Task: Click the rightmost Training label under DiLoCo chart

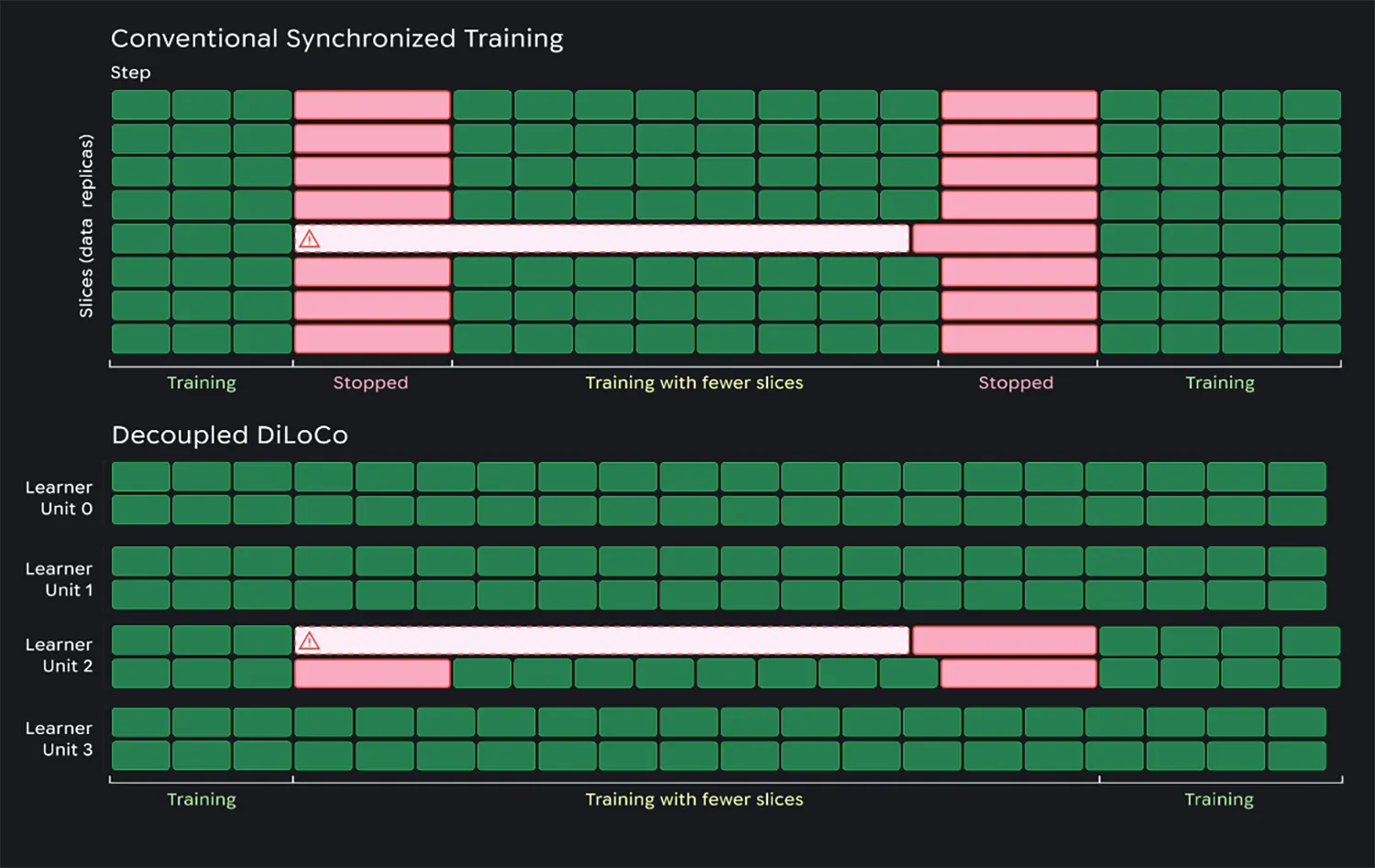Action: [1218, 799]
